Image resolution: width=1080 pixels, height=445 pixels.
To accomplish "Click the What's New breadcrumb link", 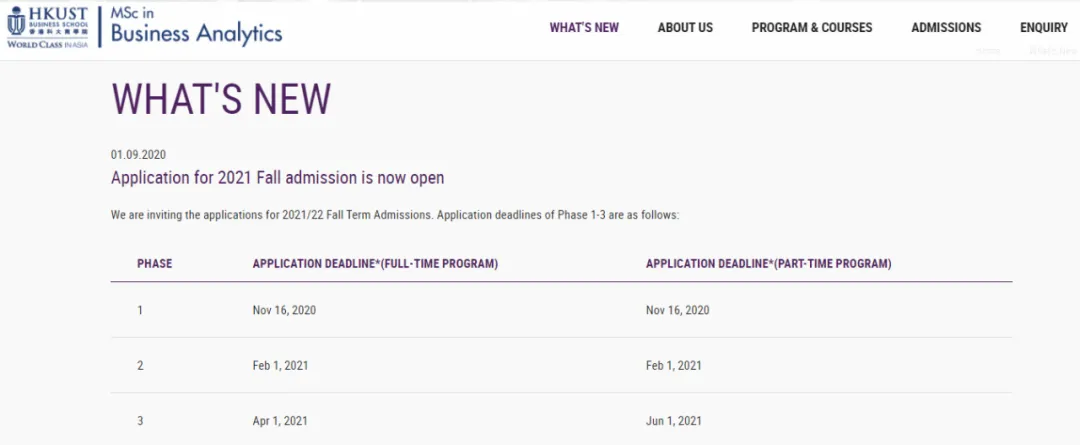I will tap(1052, 51).
